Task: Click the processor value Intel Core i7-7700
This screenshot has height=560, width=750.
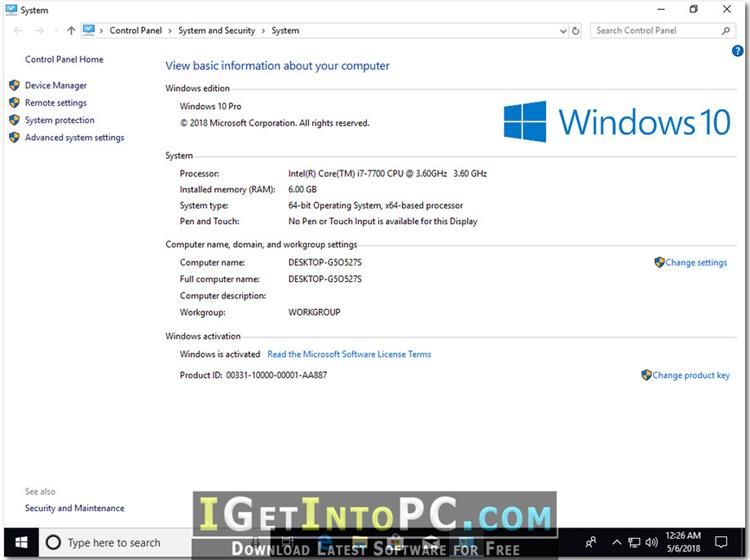Action: (387, 174)
